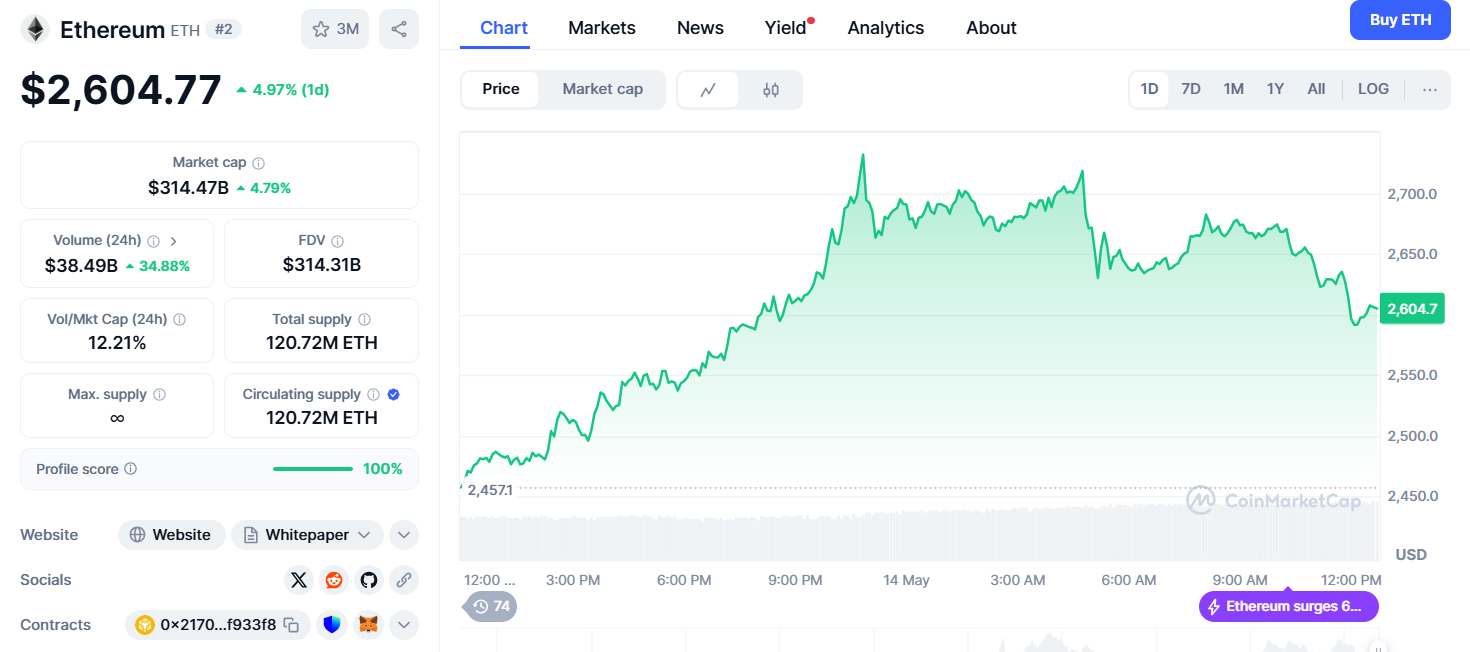
Task: Open Volume (24h) details arrow
Action: (x=174, y=241)
